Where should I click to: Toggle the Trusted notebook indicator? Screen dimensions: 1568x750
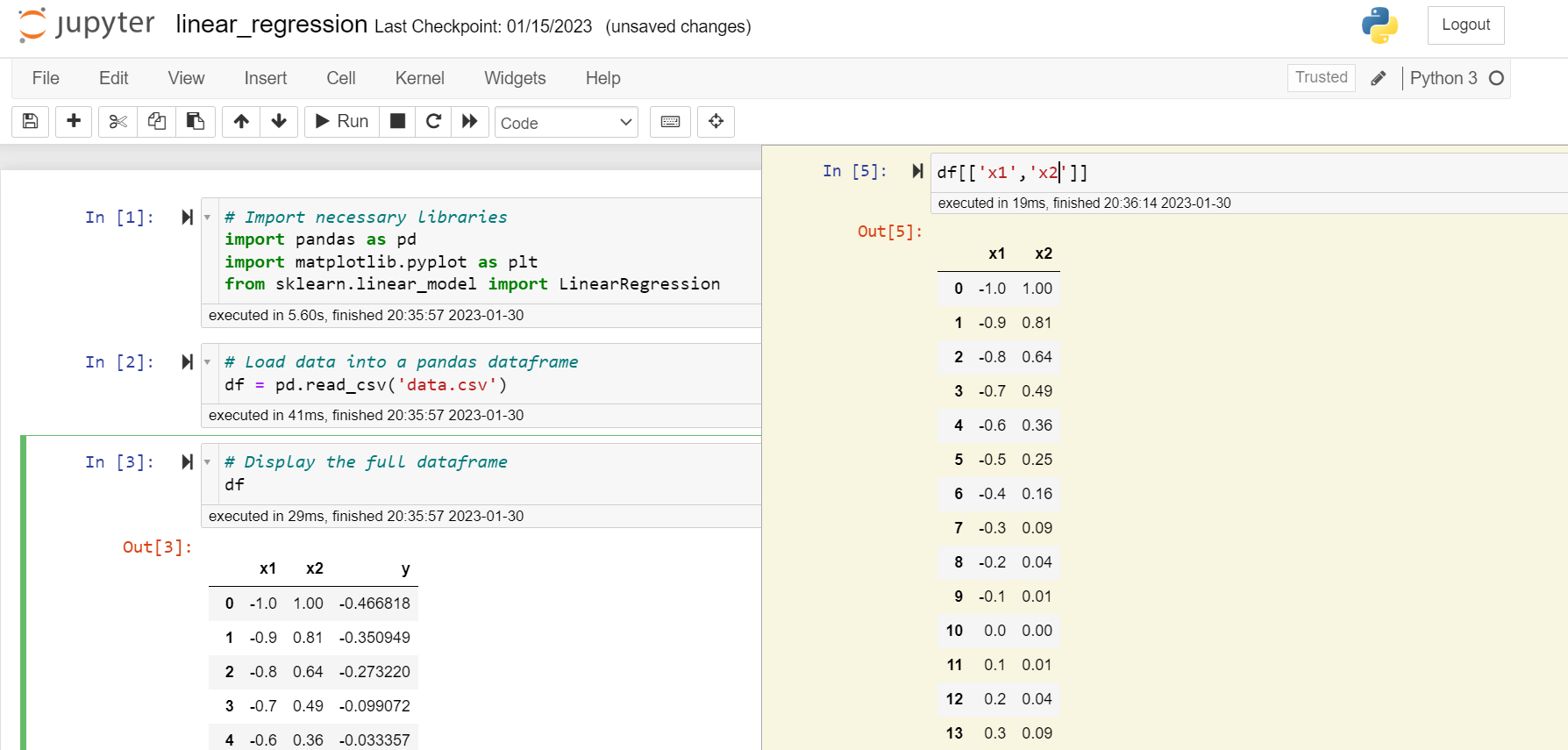pyautogui.click(x=1321, y=77)
